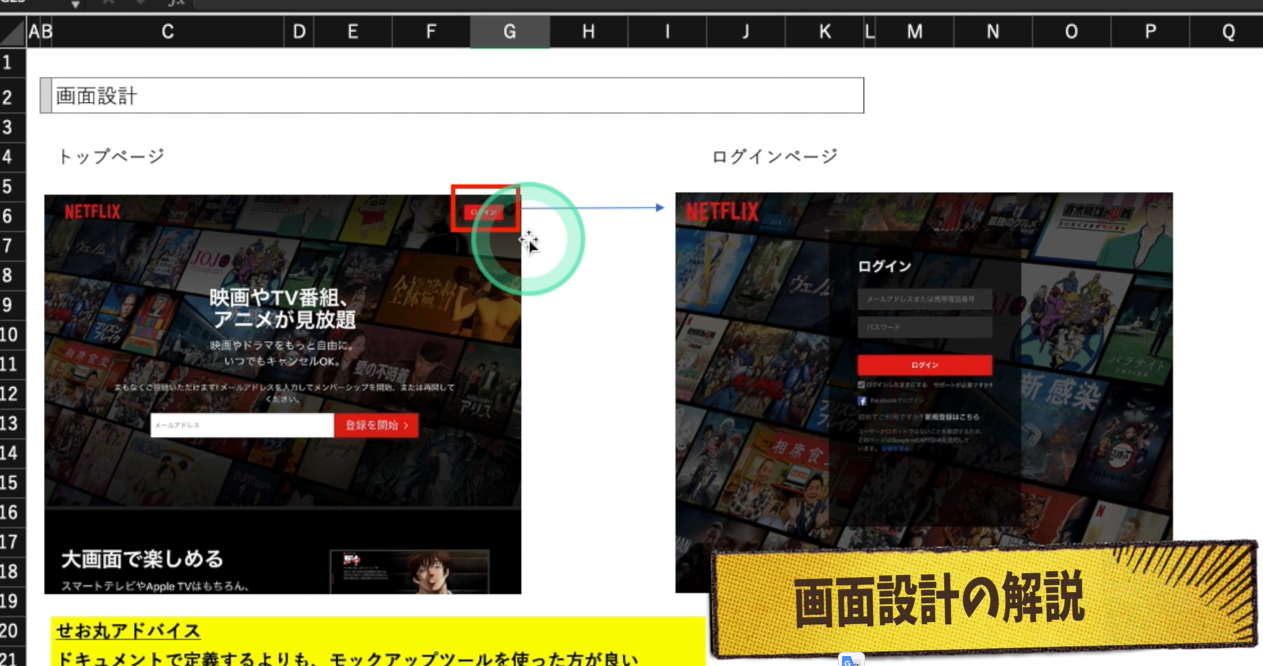This screenshot has width=1263, height=666.
Task: Select column A header
Action: coord(32,33)
